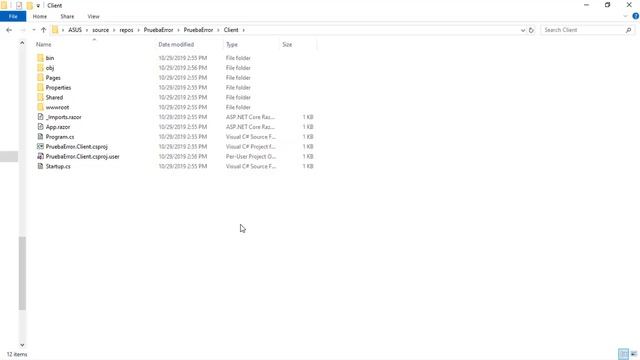Select the Properties folder icon
Viewport: 640px width, 360px height.
click(x=40, y=87)
